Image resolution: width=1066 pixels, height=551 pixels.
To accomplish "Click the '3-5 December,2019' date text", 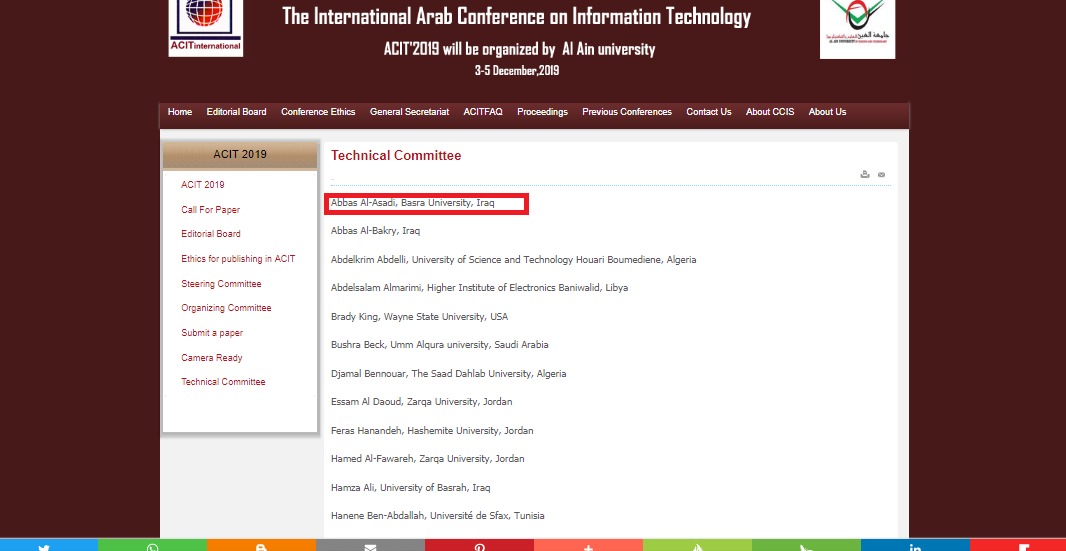I will pyautogui.click(x=517, y=71).
